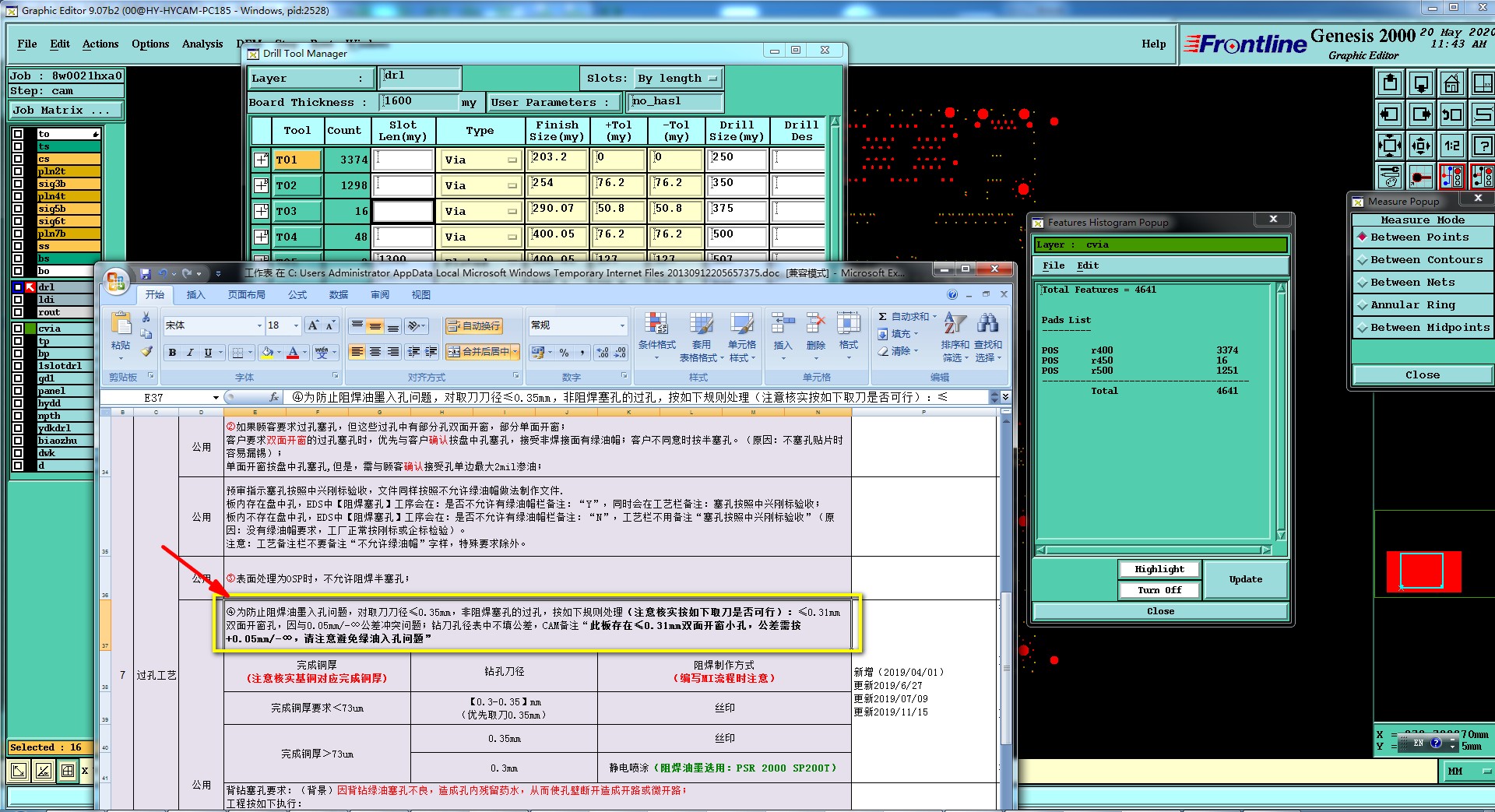Click the Excel formula bar text
This screenshot has height=812, width=1495.
pos(620,397)
